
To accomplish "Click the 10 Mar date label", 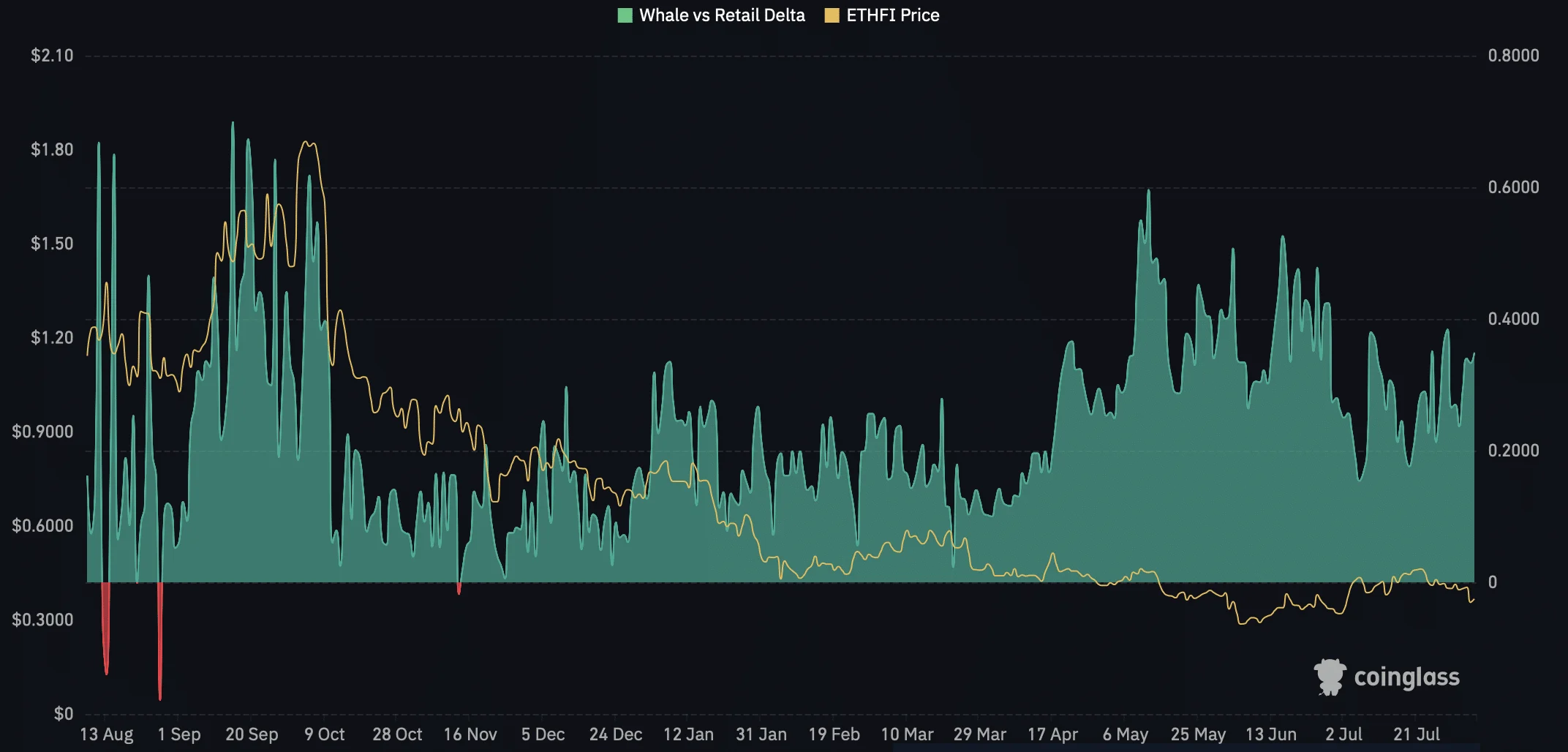I will [907, 734].
